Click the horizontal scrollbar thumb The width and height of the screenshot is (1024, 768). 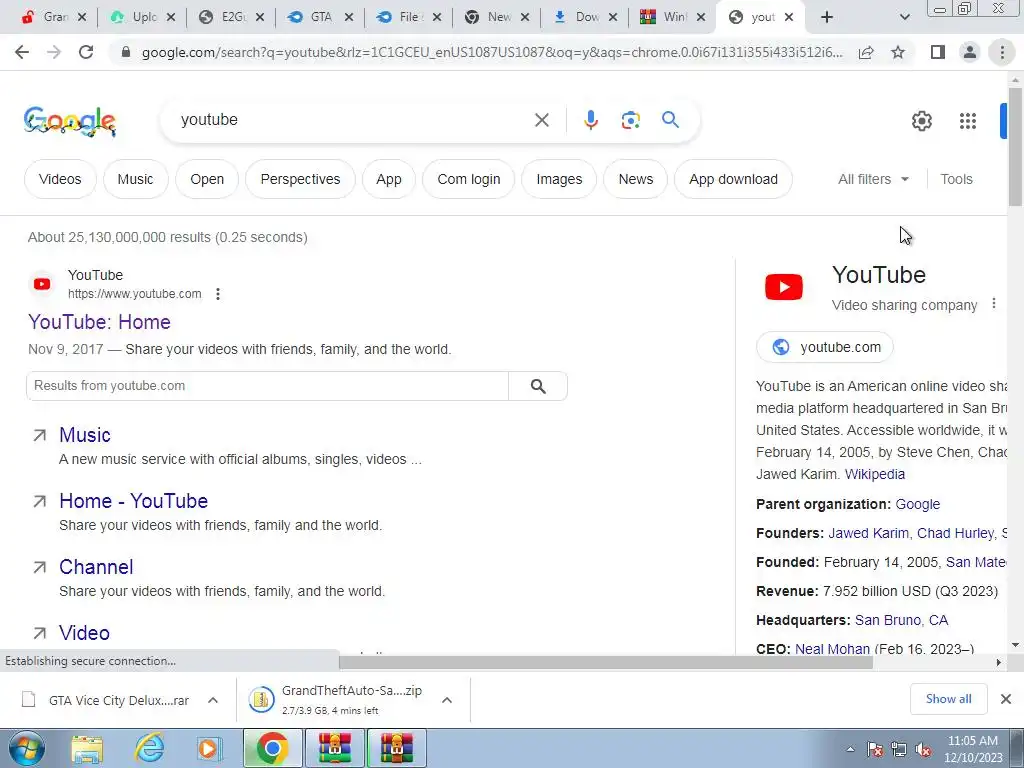coord(605,662)
